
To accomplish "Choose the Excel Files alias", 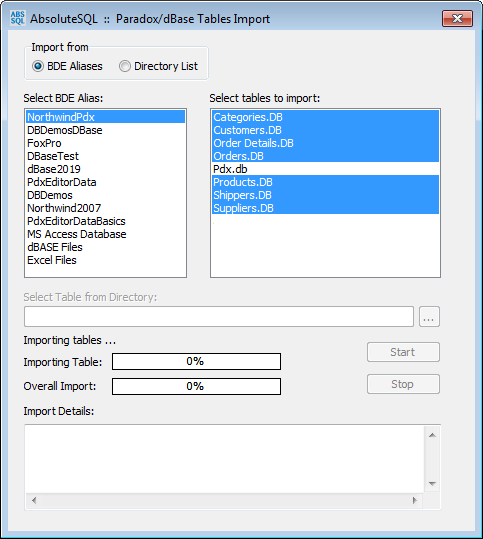I will (x=106, y=260).
